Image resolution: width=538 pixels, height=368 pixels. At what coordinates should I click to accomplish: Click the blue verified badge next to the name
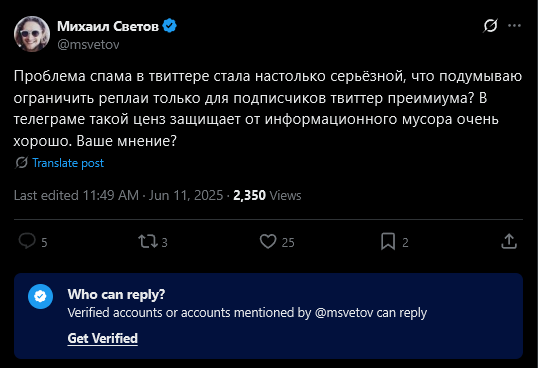pos(169,26)
